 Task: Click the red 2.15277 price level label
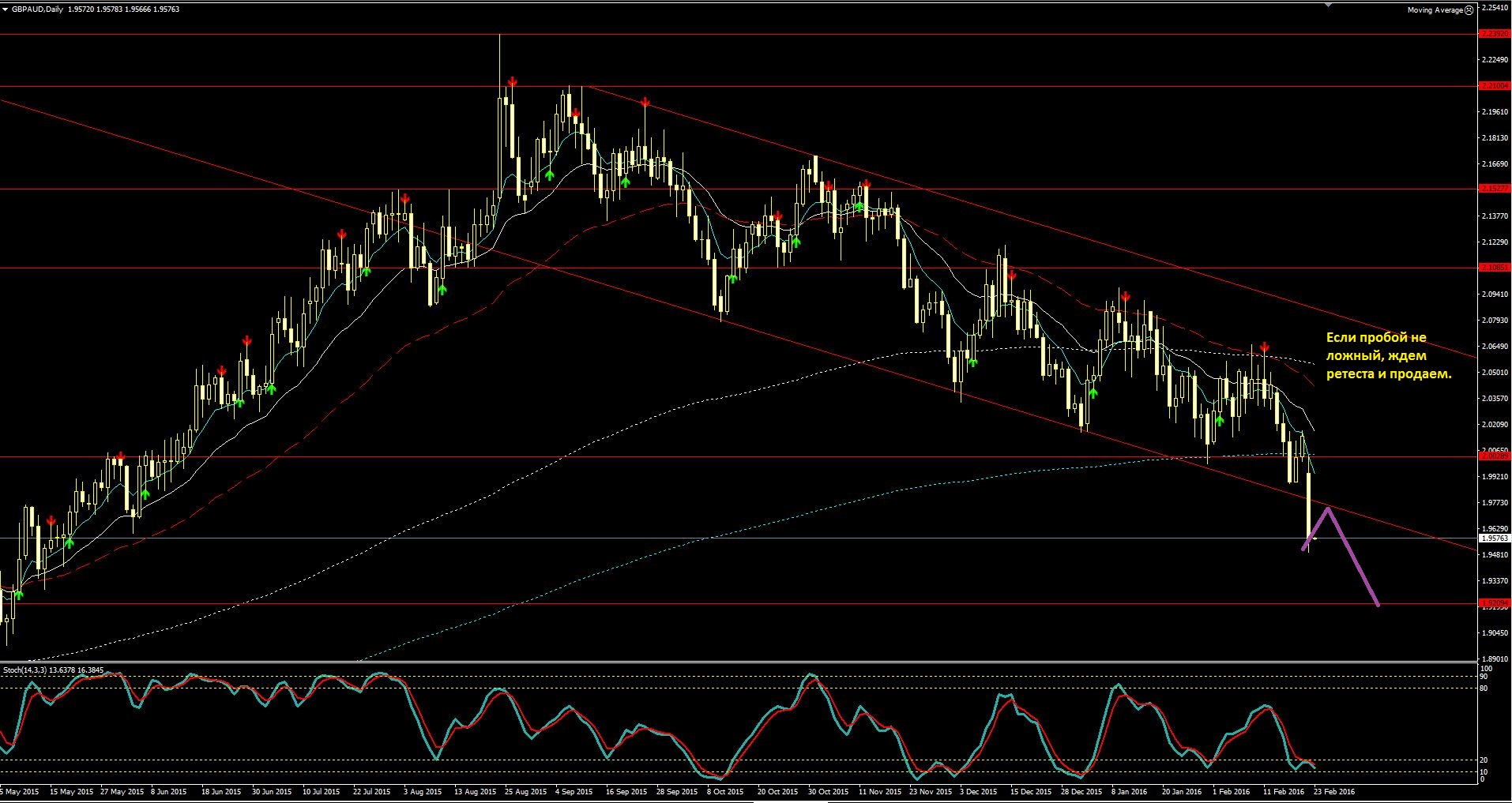click(1495, 189)
